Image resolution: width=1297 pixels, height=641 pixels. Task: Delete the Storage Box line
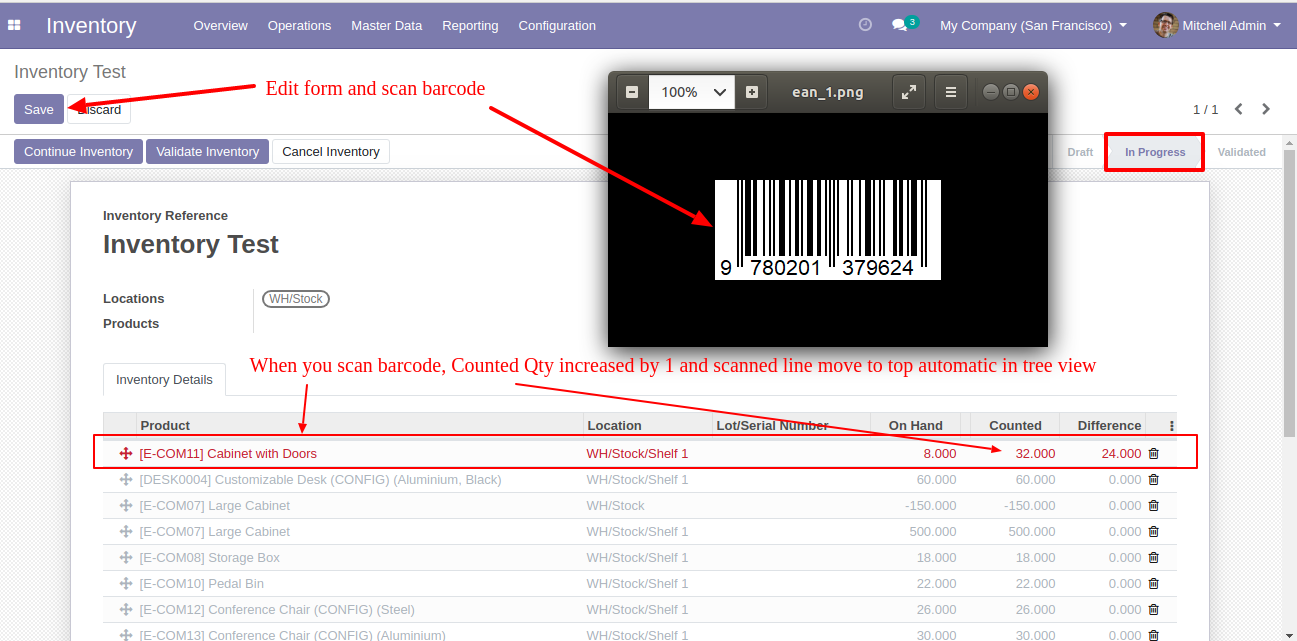coord(1153,558)
